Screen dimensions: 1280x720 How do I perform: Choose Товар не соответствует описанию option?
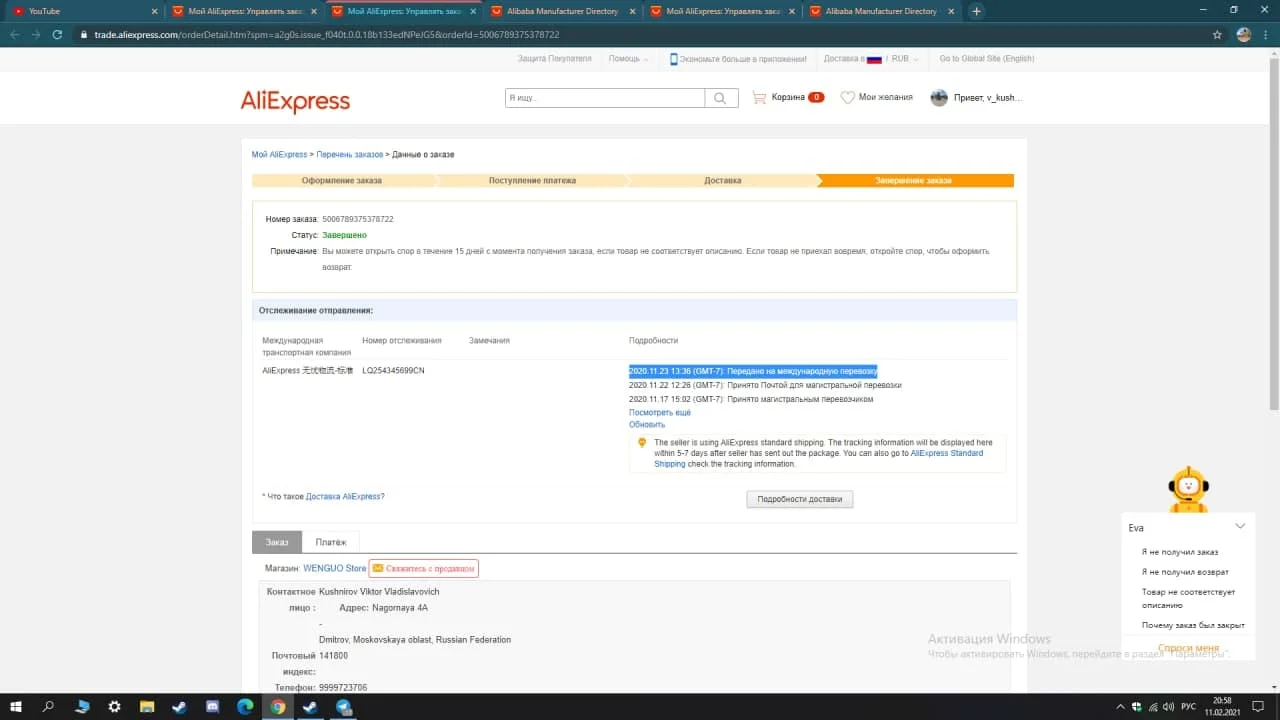(1188, 598)
